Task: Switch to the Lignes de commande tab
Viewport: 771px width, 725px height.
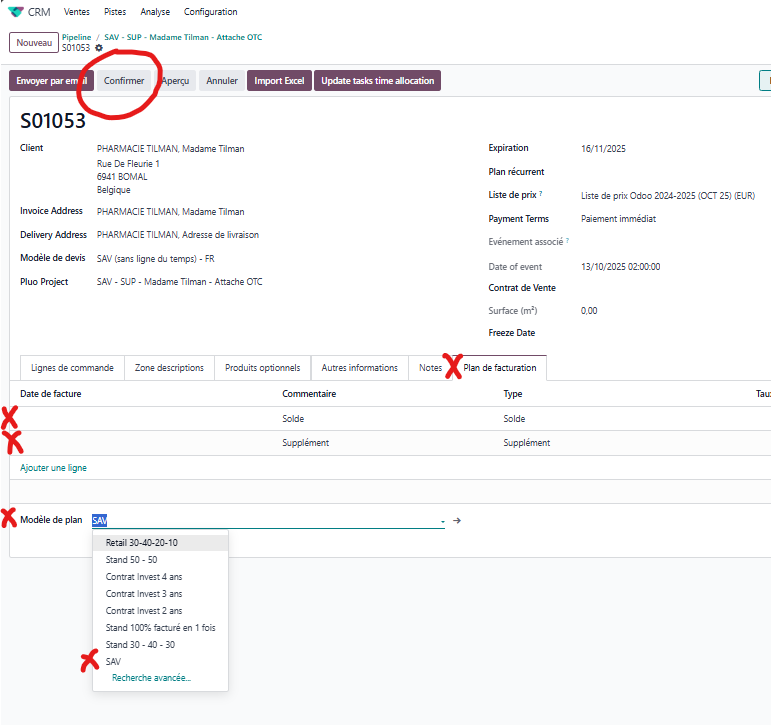Action: click(72, 368)
